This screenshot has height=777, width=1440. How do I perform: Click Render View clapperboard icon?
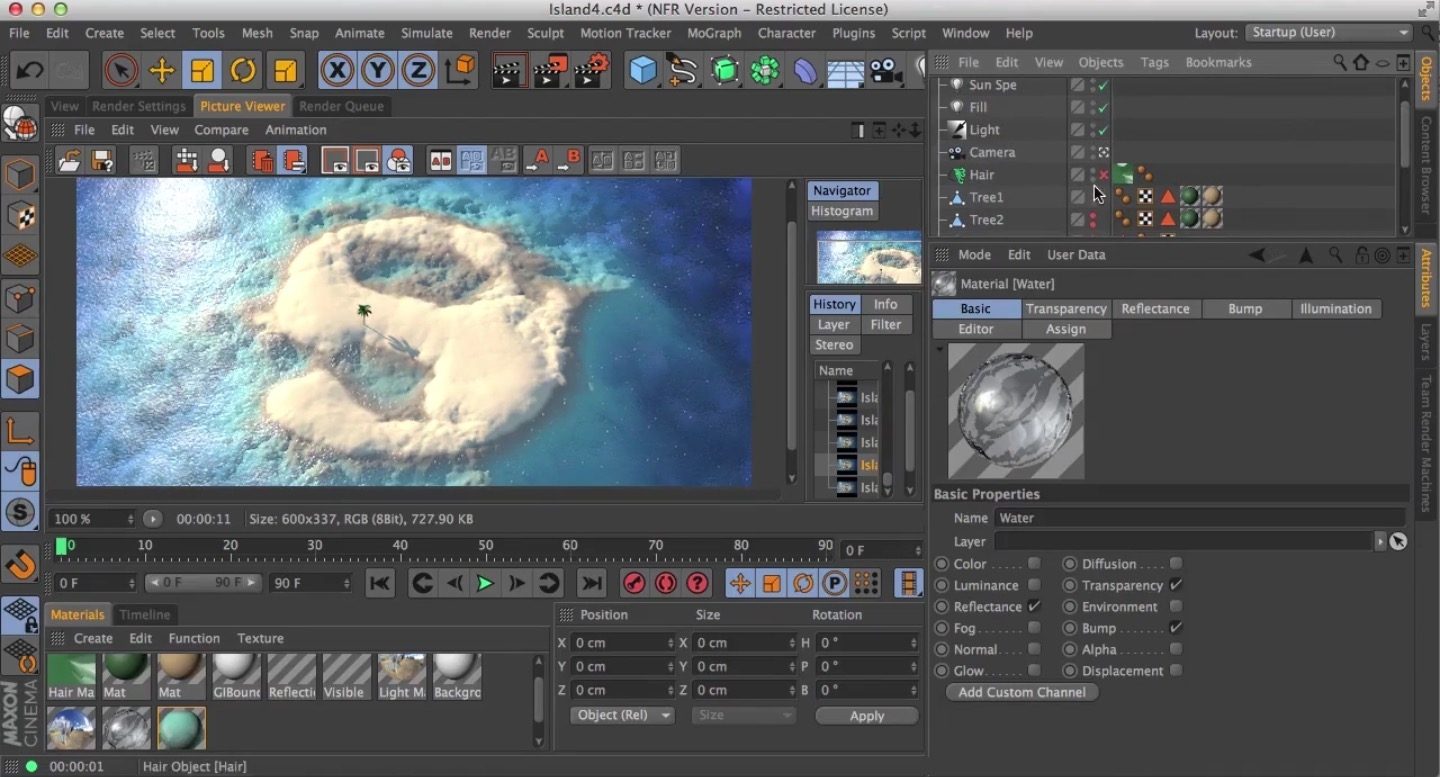point(510,71)
